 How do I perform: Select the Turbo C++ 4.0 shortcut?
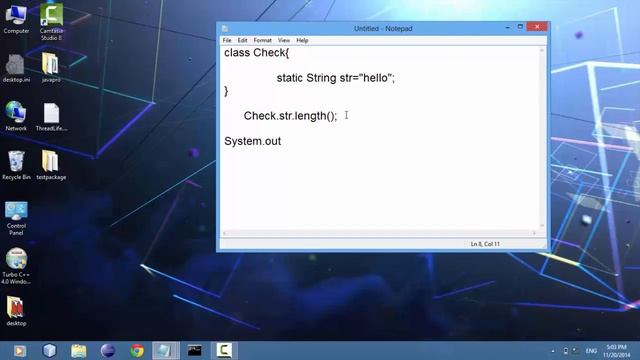16,266
